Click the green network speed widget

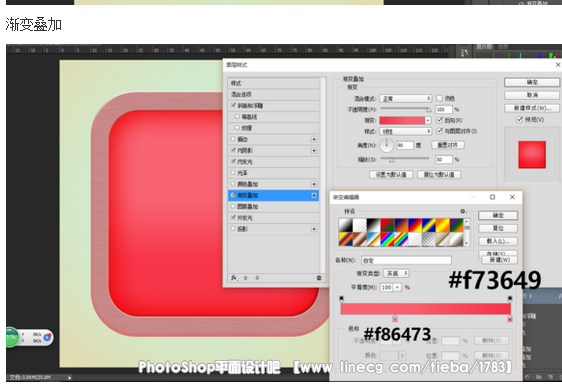(x=29, y=337)
